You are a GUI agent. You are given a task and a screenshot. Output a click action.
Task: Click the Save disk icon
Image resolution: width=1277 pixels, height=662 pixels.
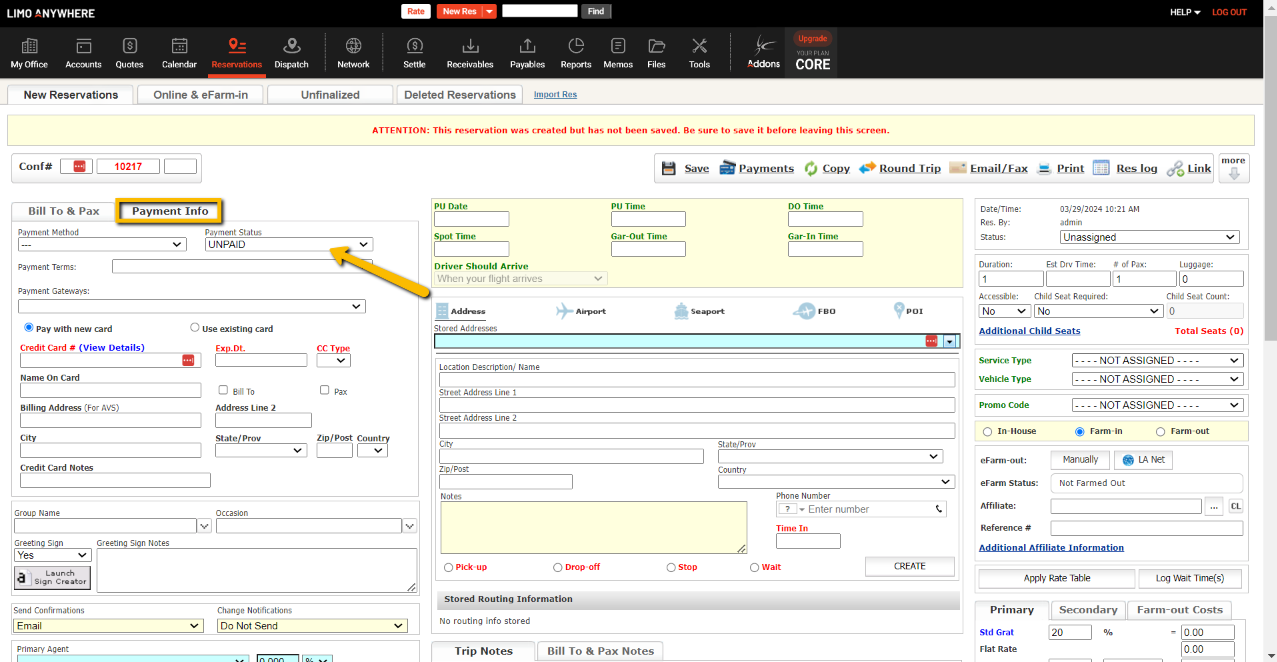click(x=669, y=169)
